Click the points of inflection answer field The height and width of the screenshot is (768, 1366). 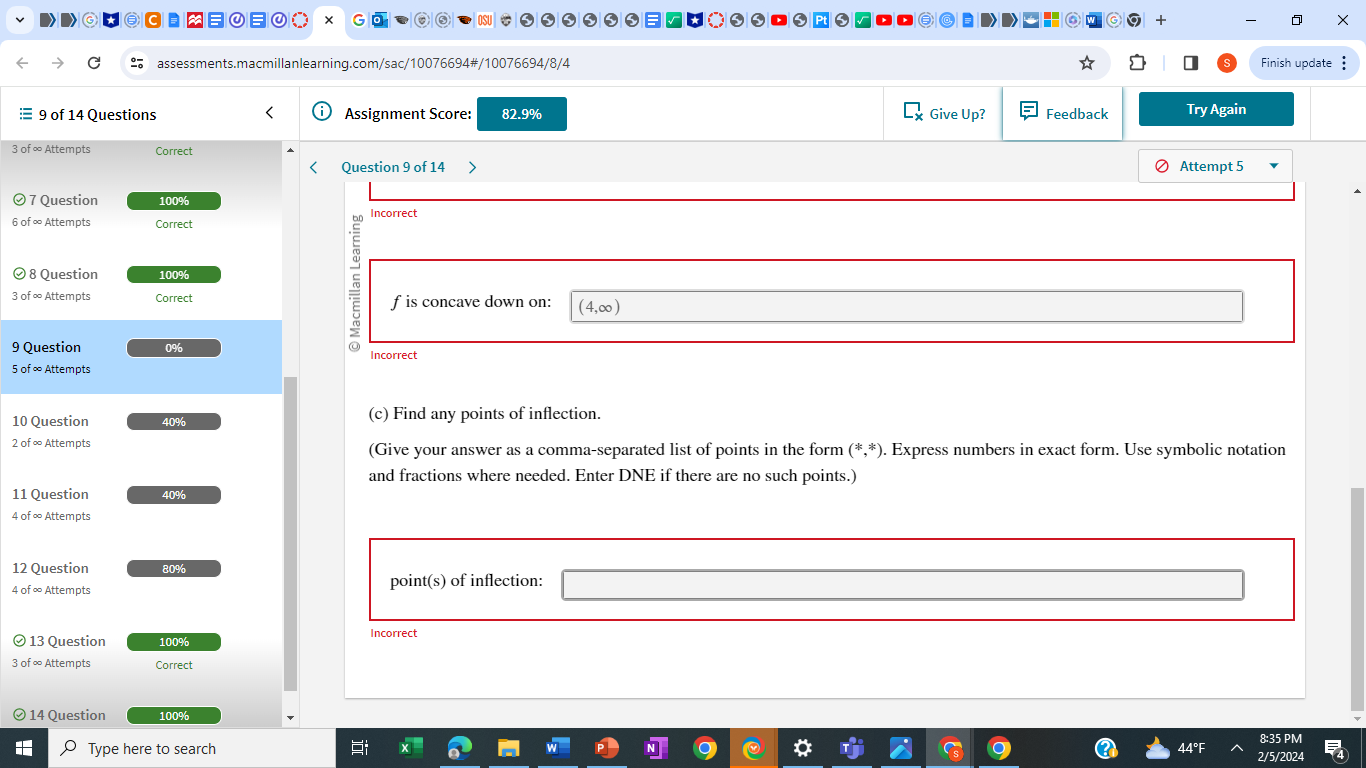pos(903,585)
